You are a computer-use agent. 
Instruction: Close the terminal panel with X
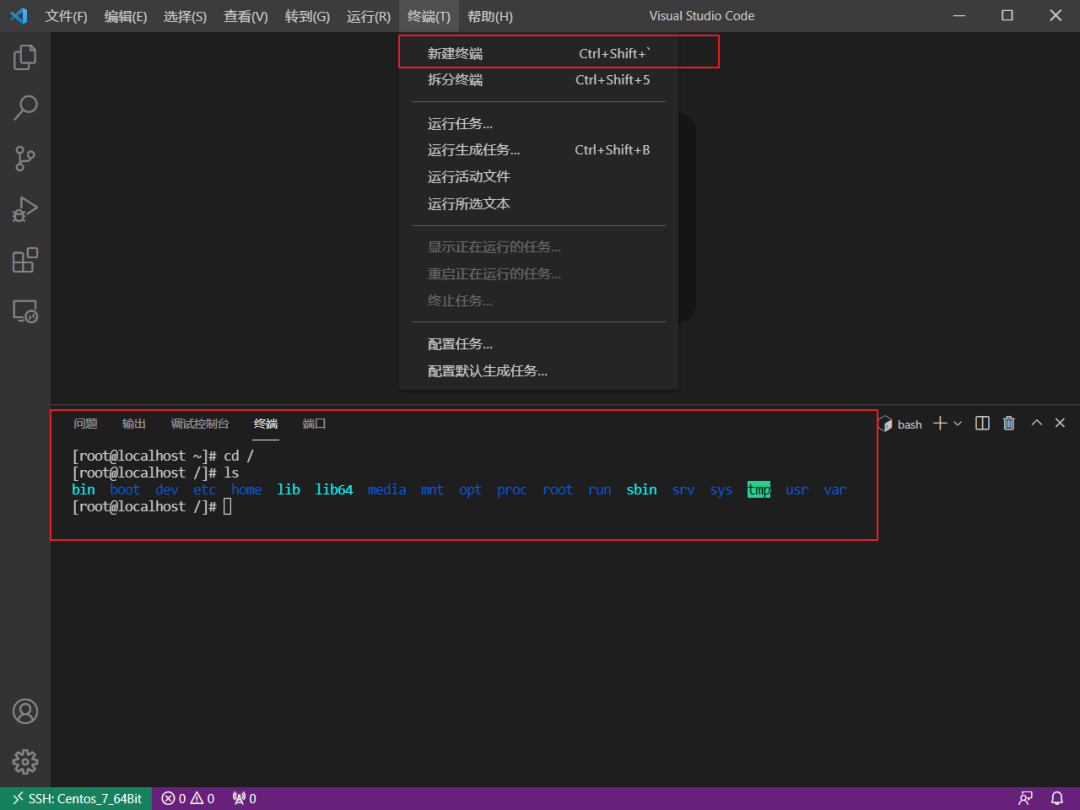(1060, 423)
